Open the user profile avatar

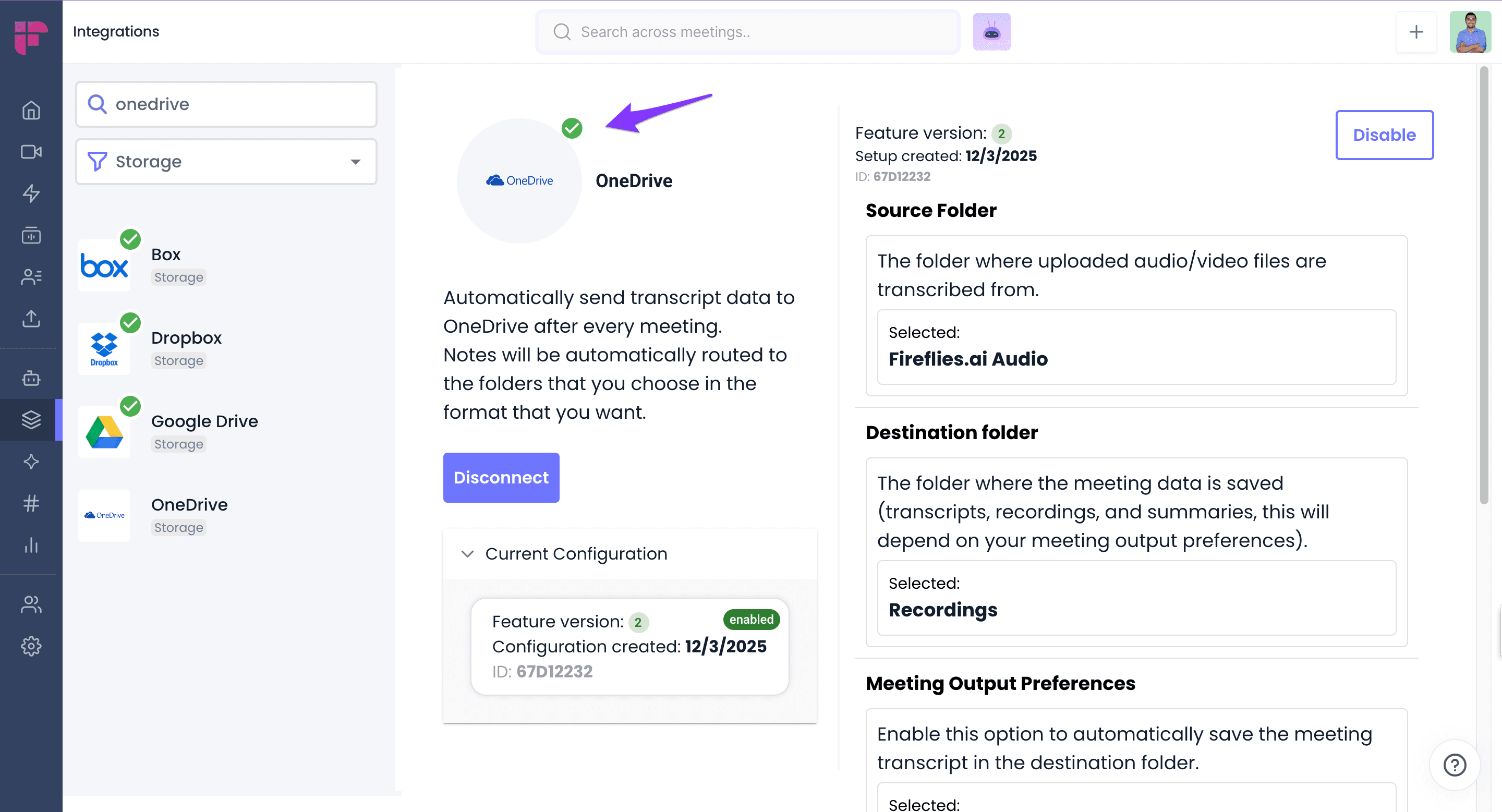[x=1470, y=31]
